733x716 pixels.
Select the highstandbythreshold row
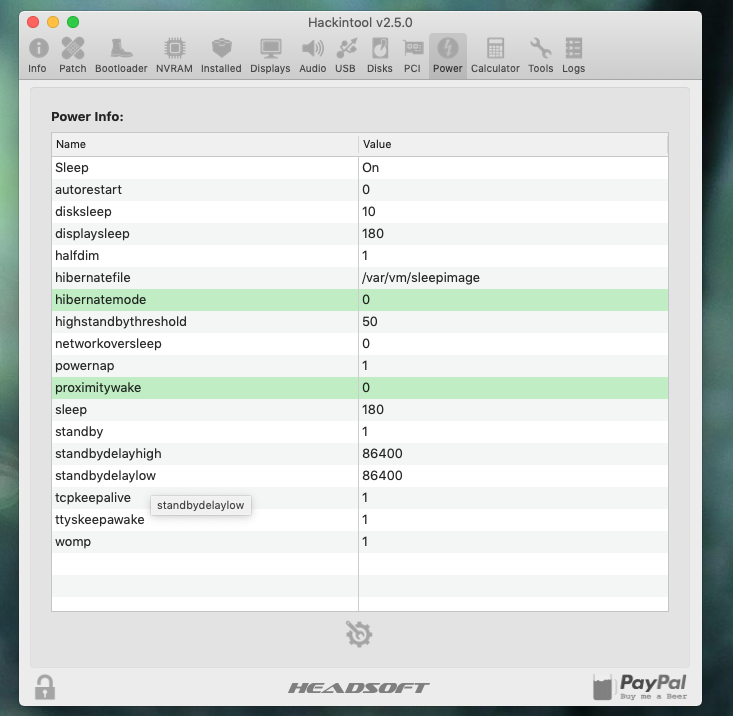coord(360,322)
